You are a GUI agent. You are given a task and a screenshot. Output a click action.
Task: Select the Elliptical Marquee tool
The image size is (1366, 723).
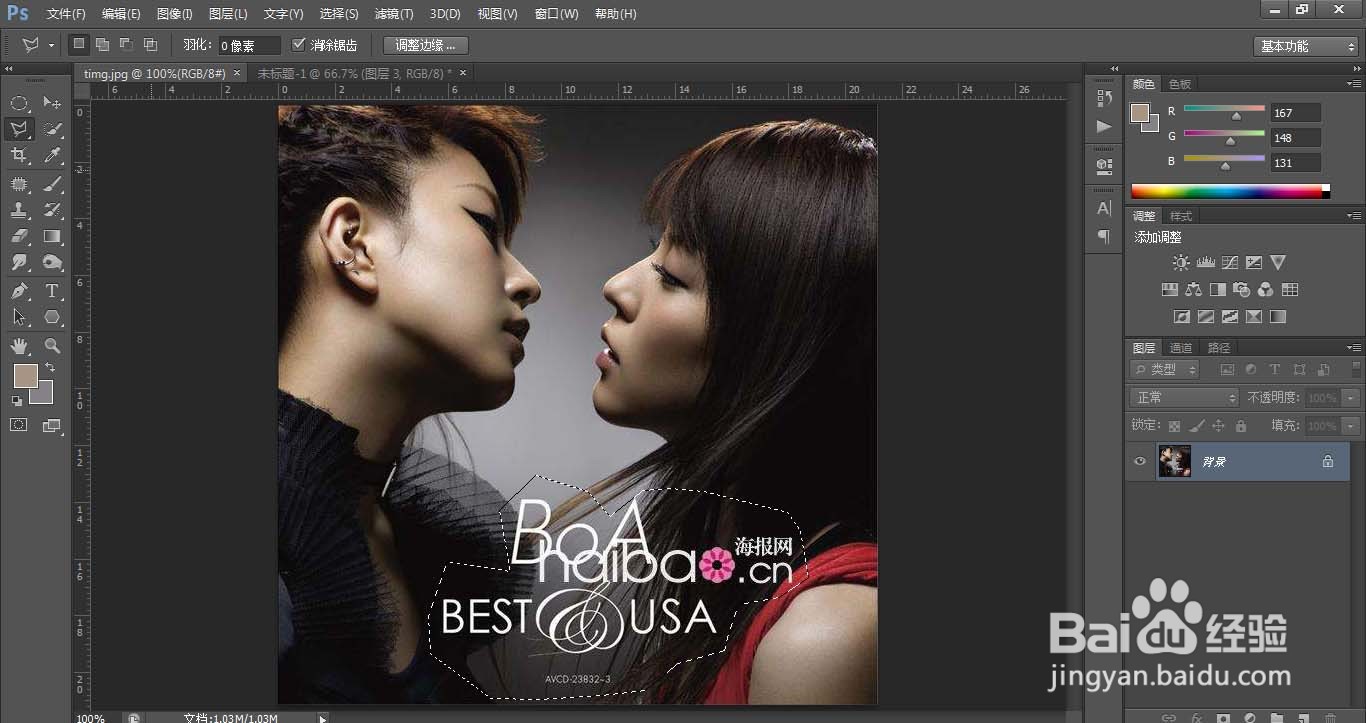point(19,103)
